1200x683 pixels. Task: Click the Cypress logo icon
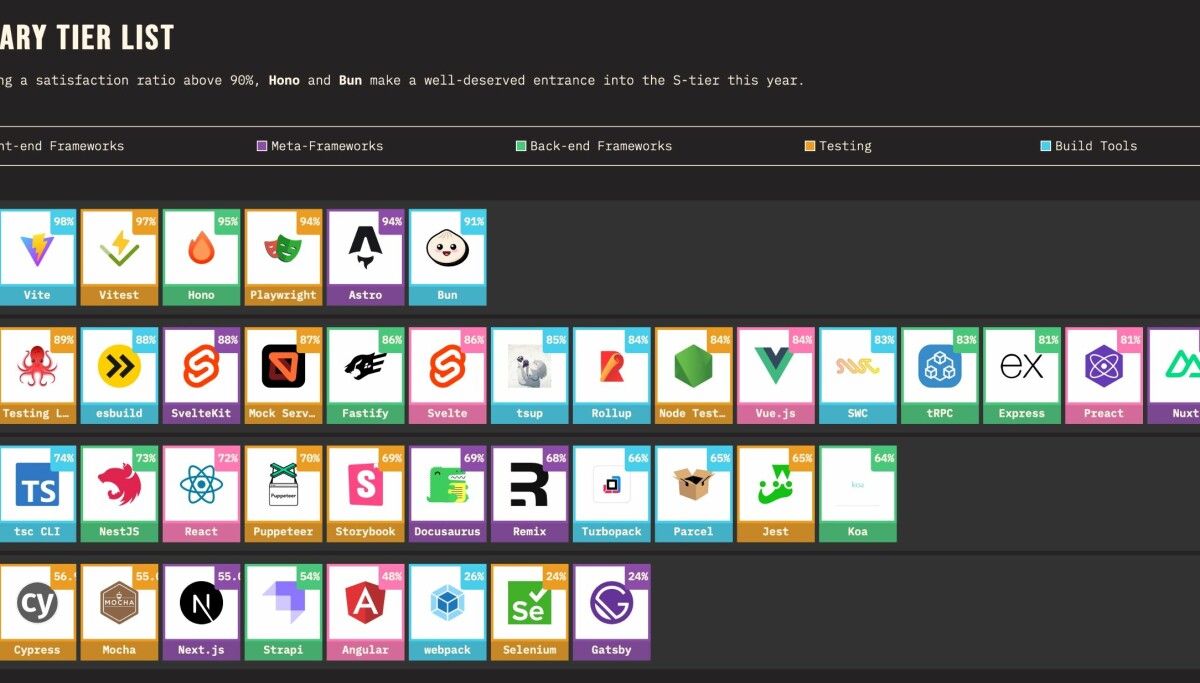point(37,603)
